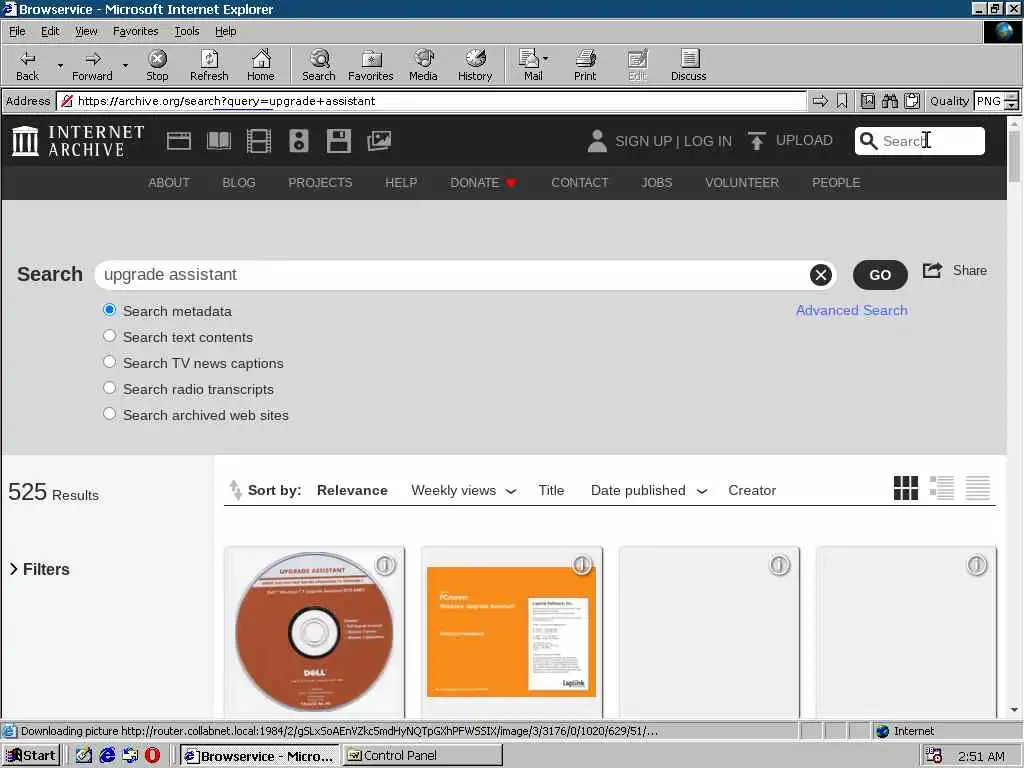
Task: Open the IE Search pane
Action: (319, 65)
